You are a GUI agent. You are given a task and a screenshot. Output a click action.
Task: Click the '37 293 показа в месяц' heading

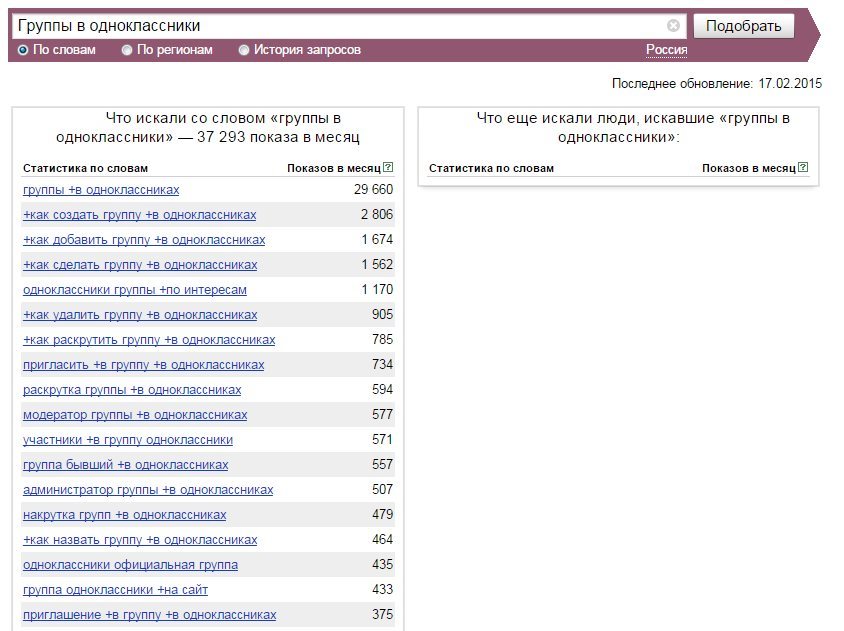(278, 137)
